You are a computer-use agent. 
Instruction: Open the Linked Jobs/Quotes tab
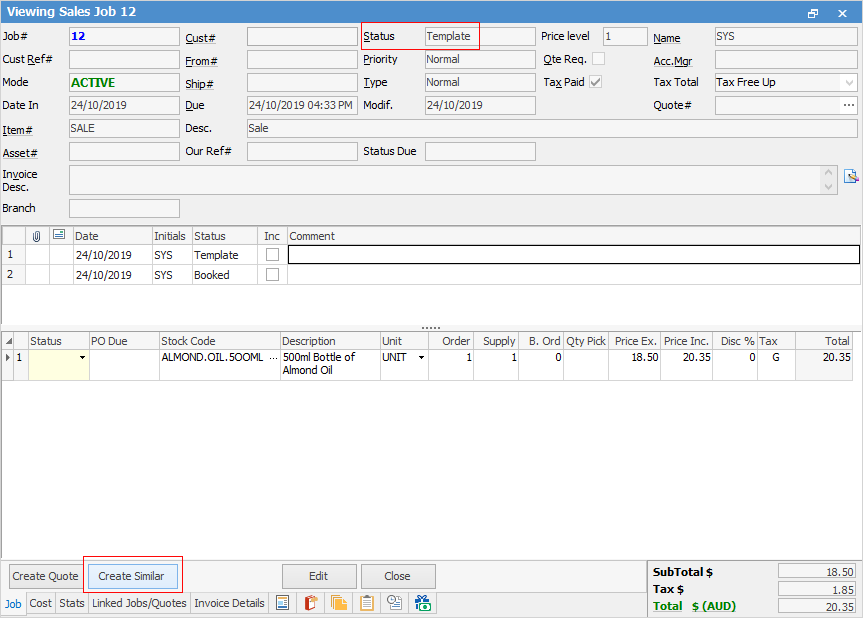pos(139,603)
